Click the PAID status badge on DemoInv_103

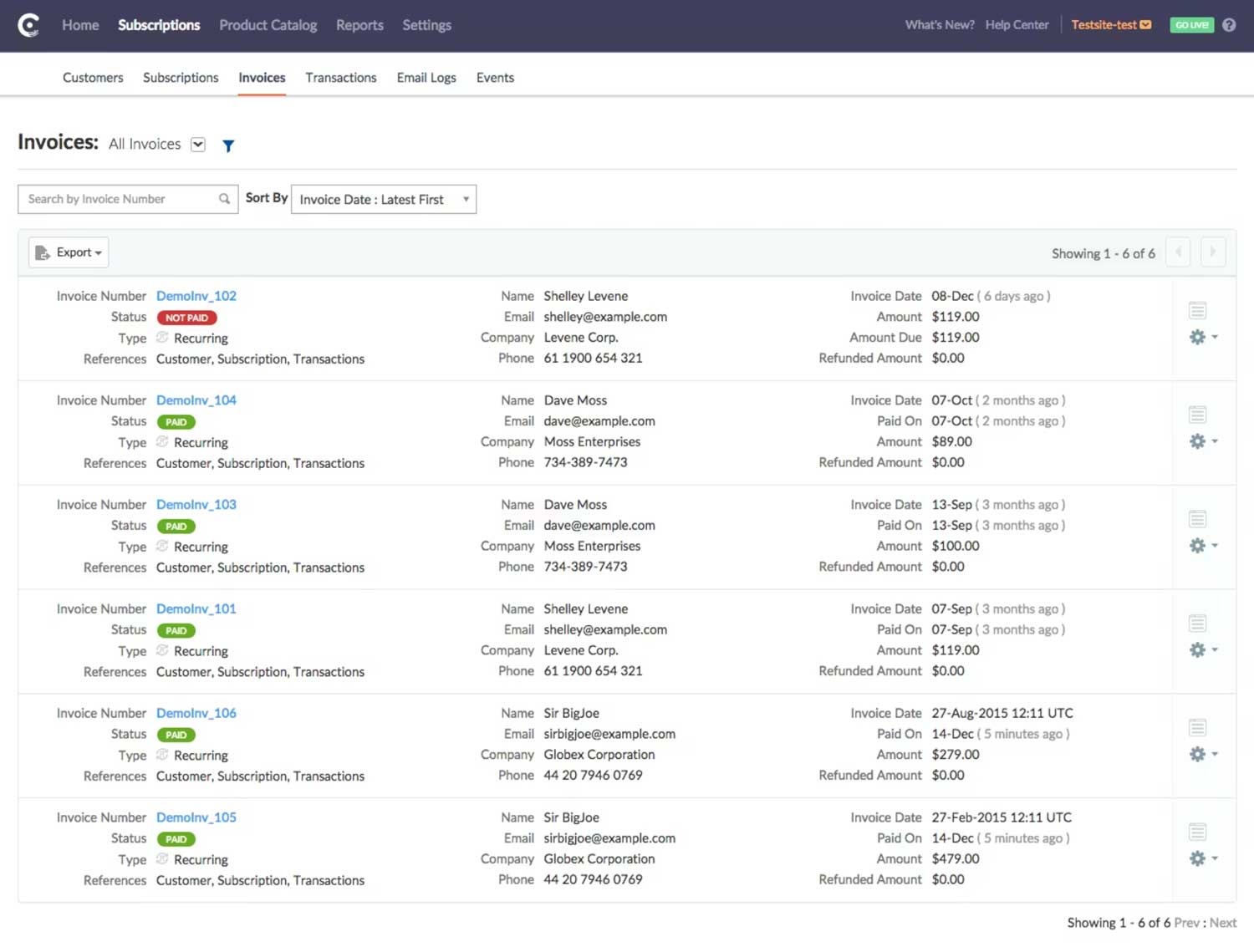(x=176, y=526)
